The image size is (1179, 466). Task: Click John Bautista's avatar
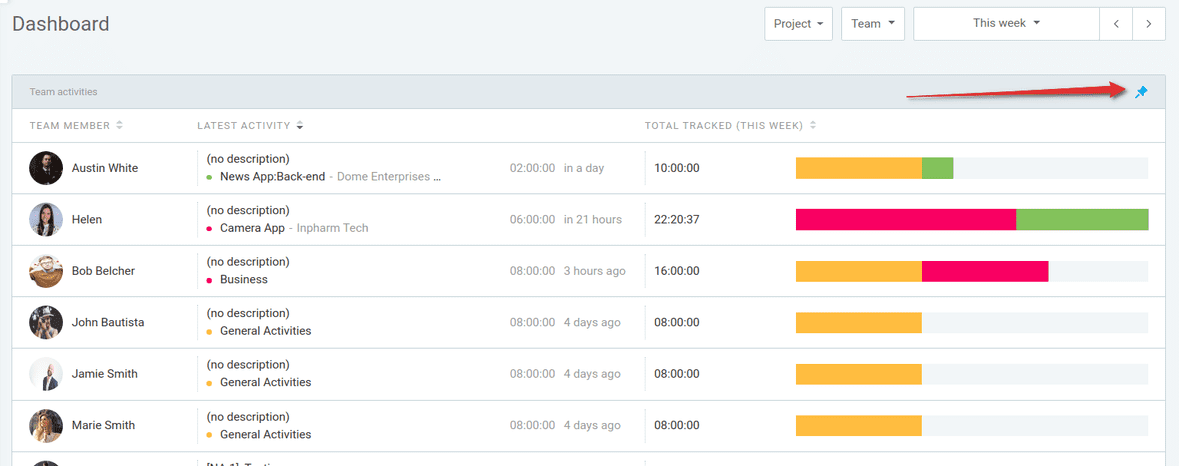coord(46,322)
